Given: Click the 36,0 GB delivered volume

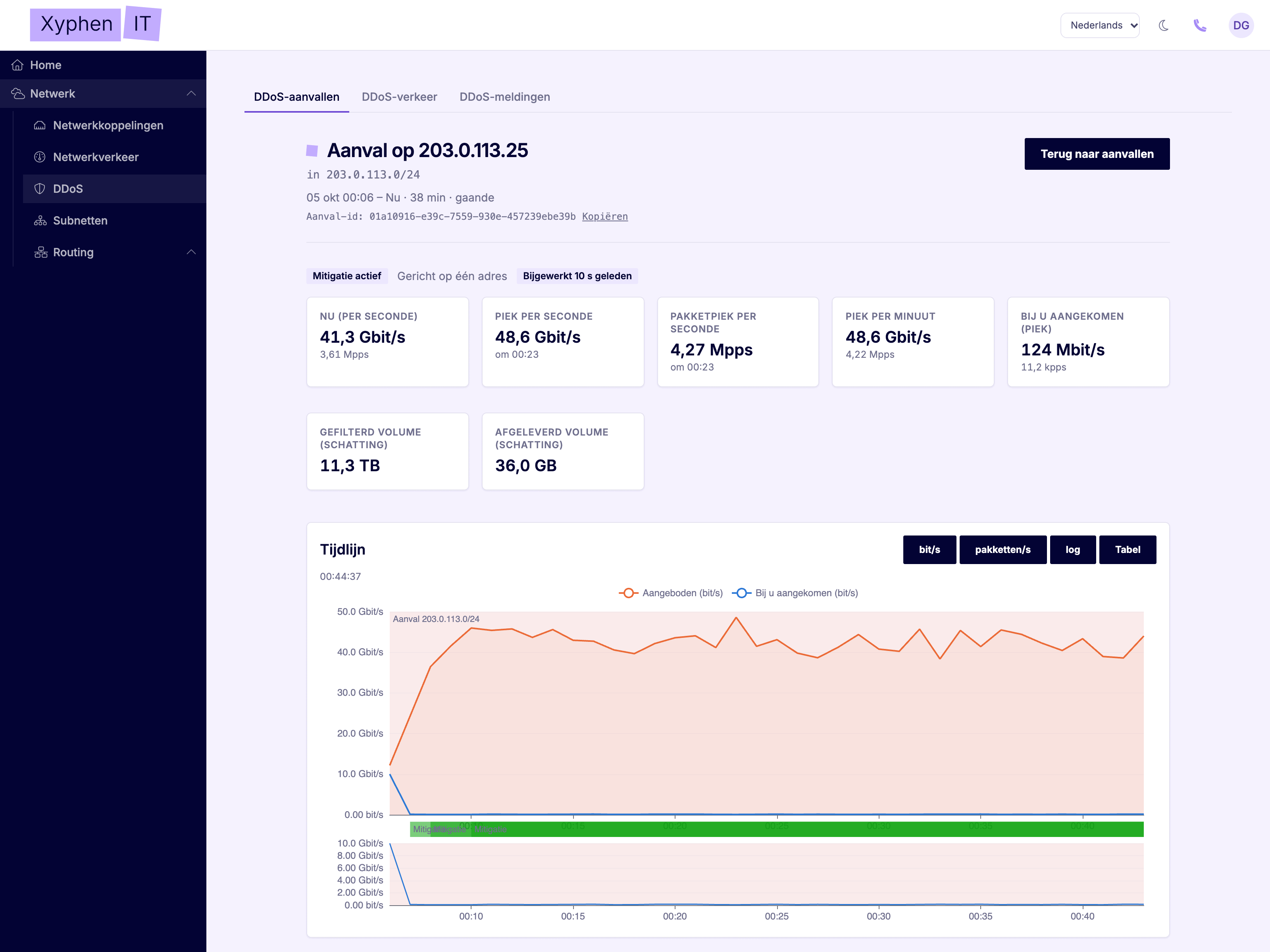Looking at the screenshot, I should (x=525, y=465).
